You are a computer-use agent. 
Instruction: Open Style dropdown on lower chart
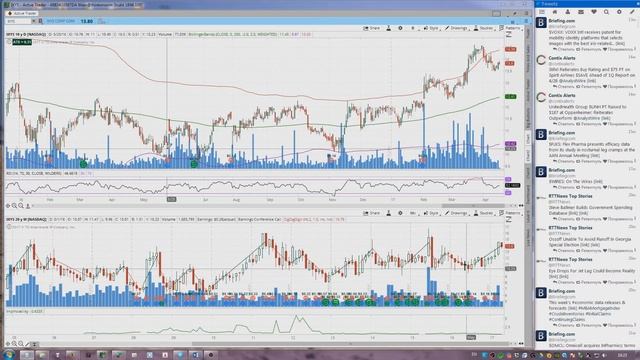point(431,213)
